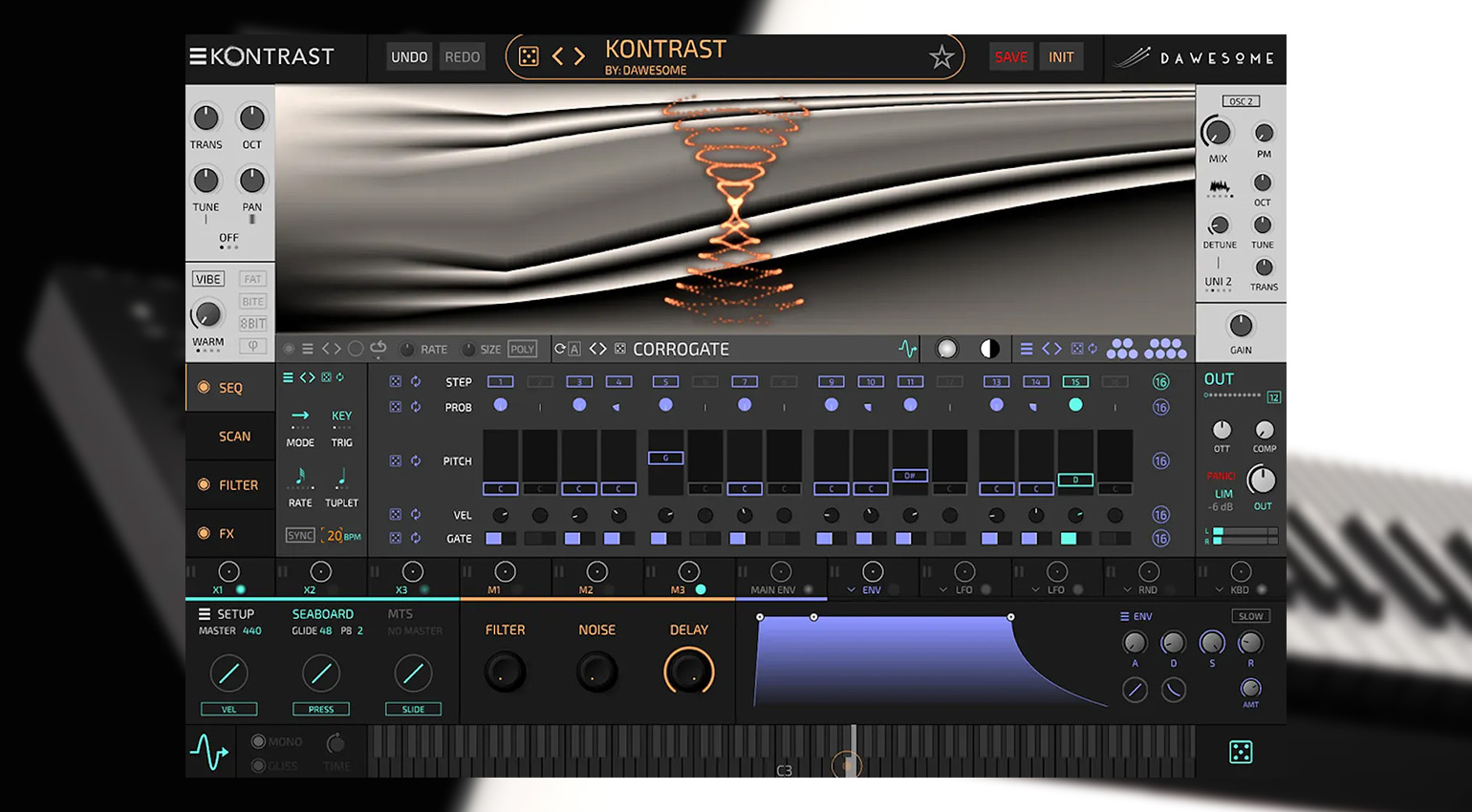The image size is (1472, 812).
Task: Expand the RND modulator dropdown chevron
Action: pos(1127,590)
